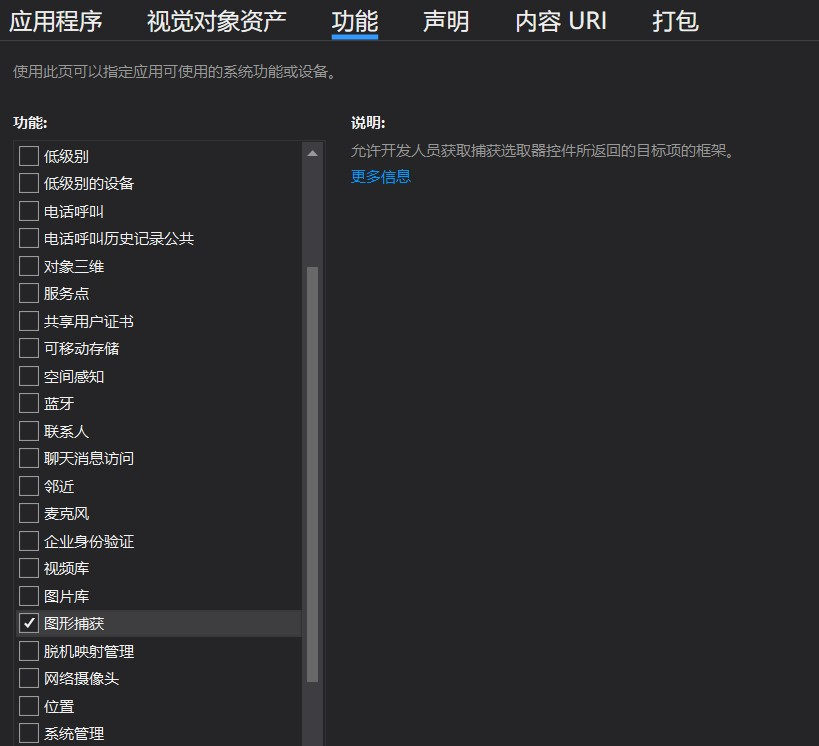Enable the 低级别 capability checkbox
819x746 pixels.
click(29, 156)
